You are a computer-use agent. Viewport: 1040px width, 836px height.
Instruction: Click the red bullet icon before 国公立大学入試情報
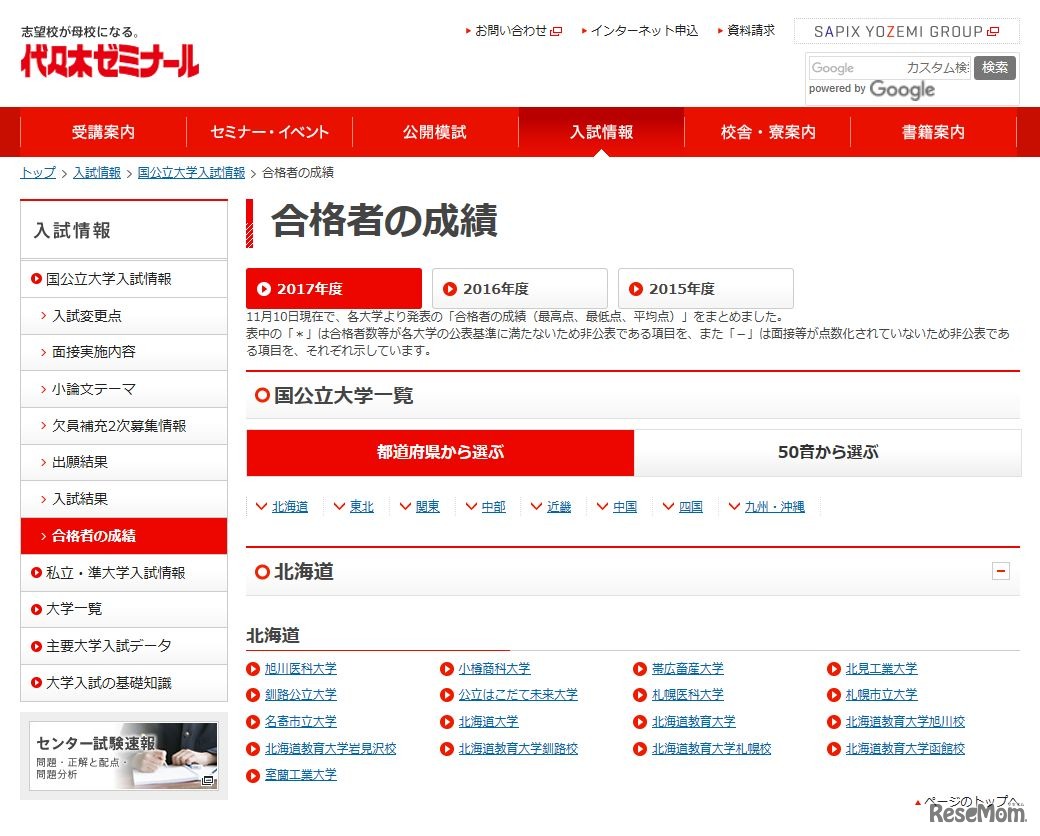(x=37, y=279)
